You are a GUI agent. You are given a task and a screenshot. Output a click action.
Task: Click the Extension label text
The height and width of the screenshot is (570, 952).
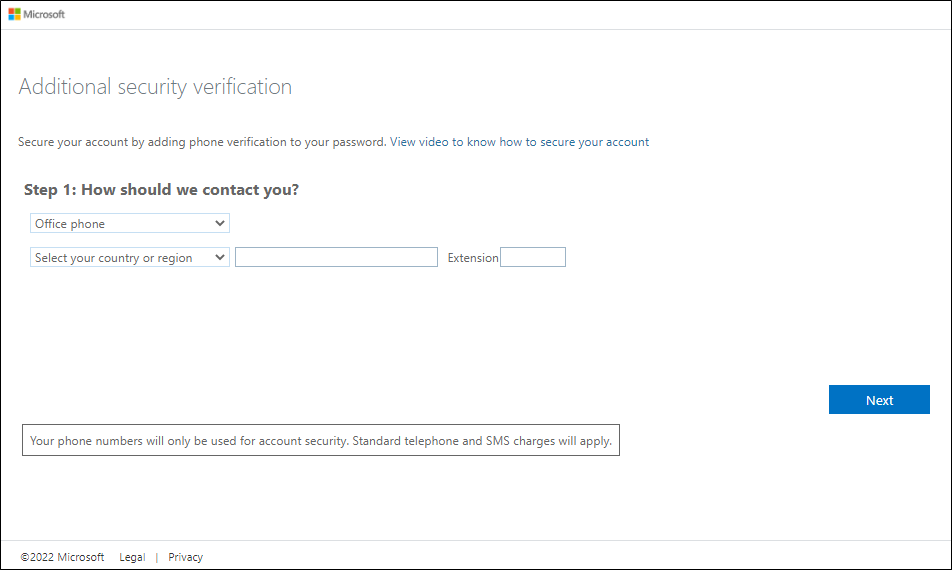pos(473,258)
